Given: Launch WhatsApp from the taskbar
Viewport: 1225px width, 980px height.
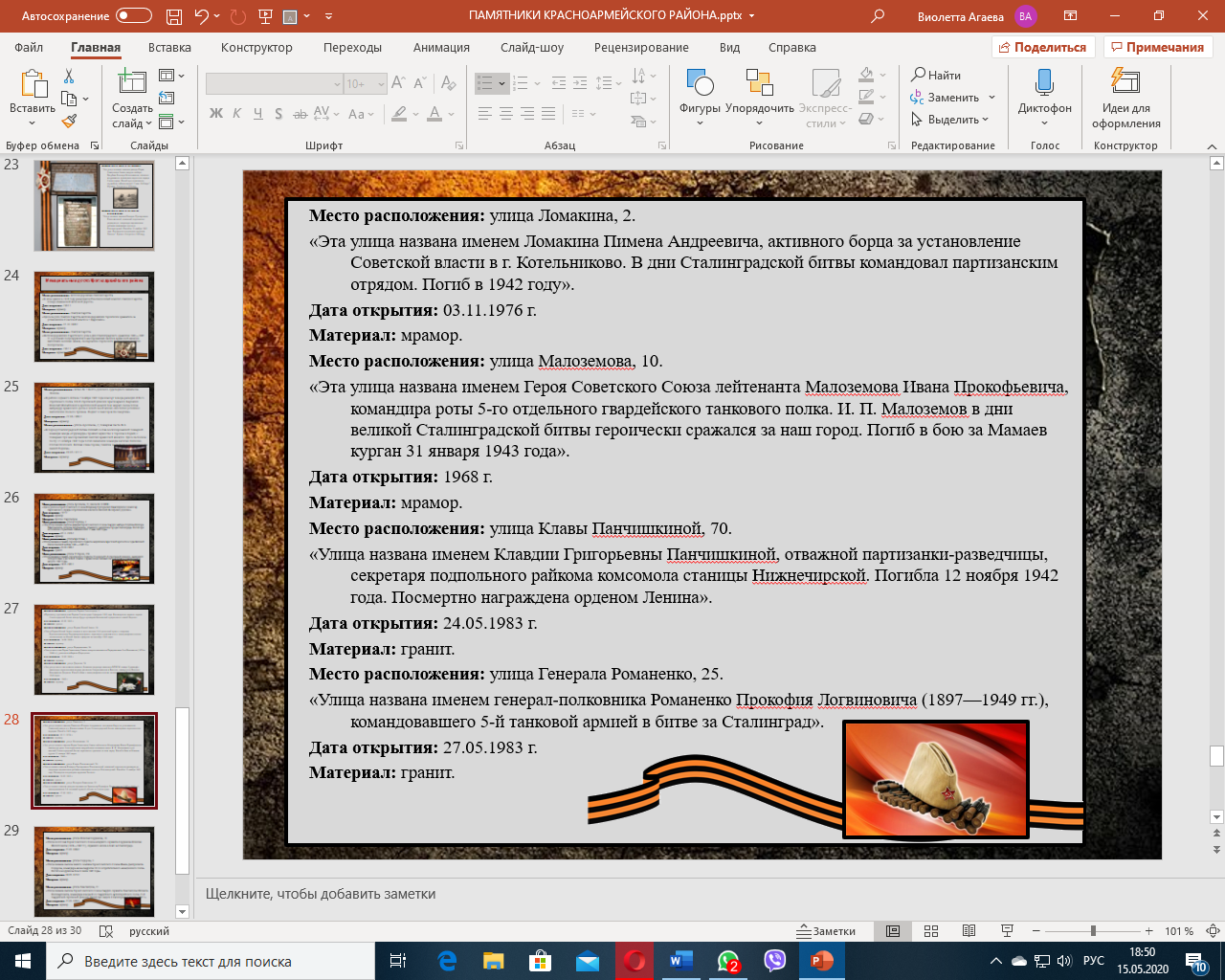Looking at the screenshot, I should 728,961.
